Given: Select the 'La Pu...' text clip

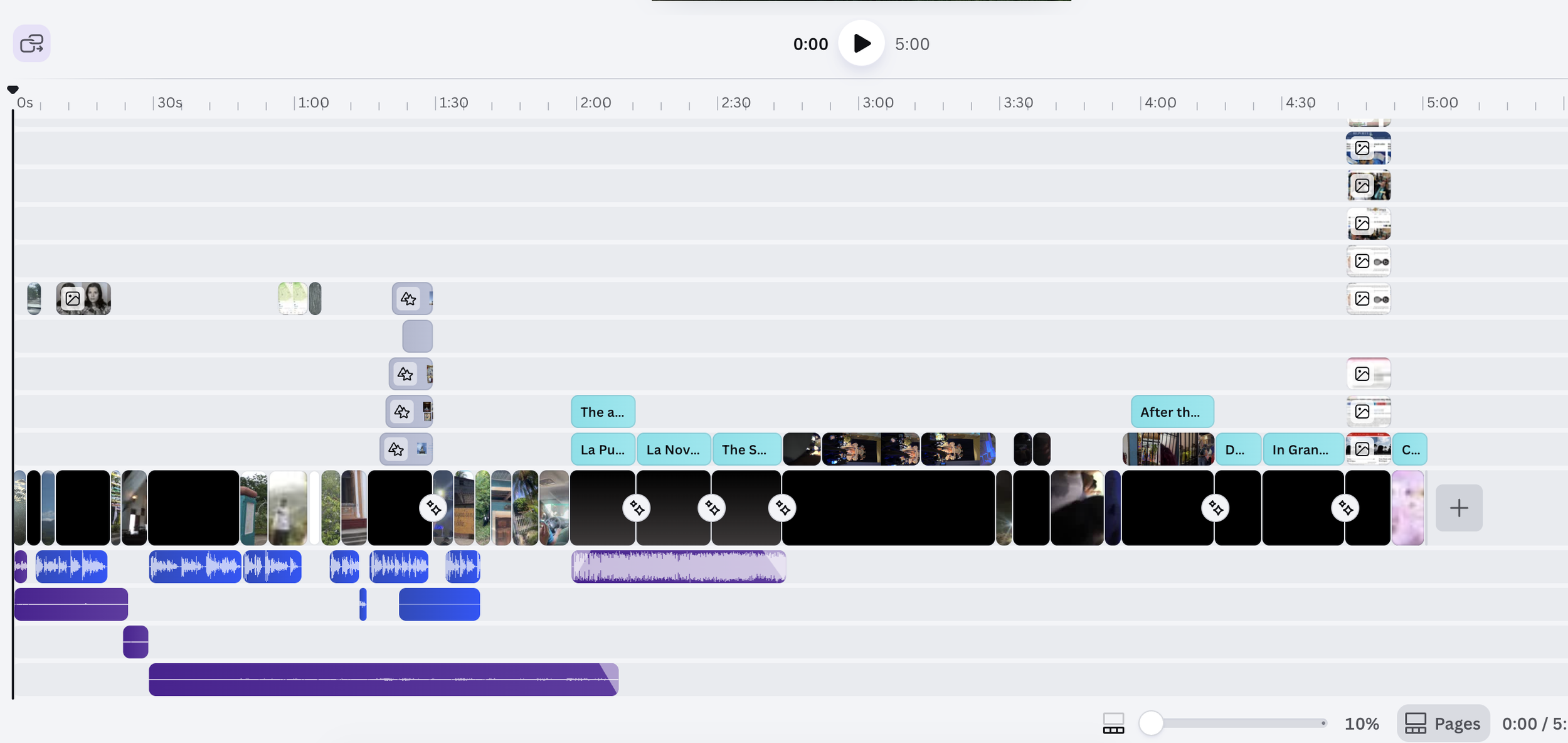Looking at the screenshot, I should coord(603,449).
